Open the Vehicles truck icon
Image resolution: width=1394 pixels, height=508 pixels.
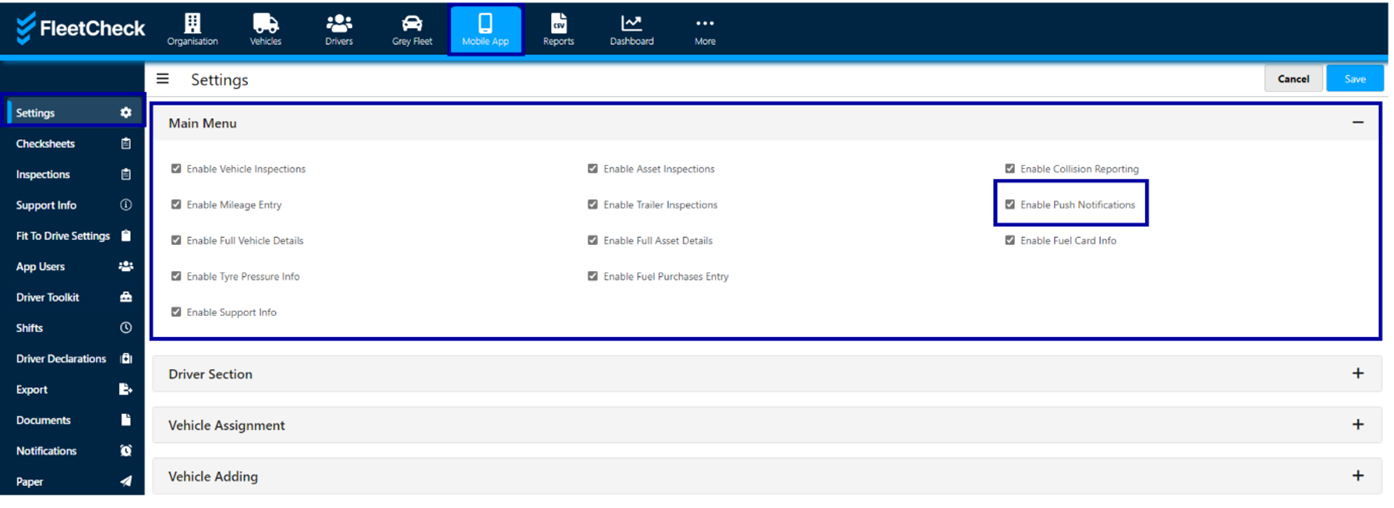265,24
